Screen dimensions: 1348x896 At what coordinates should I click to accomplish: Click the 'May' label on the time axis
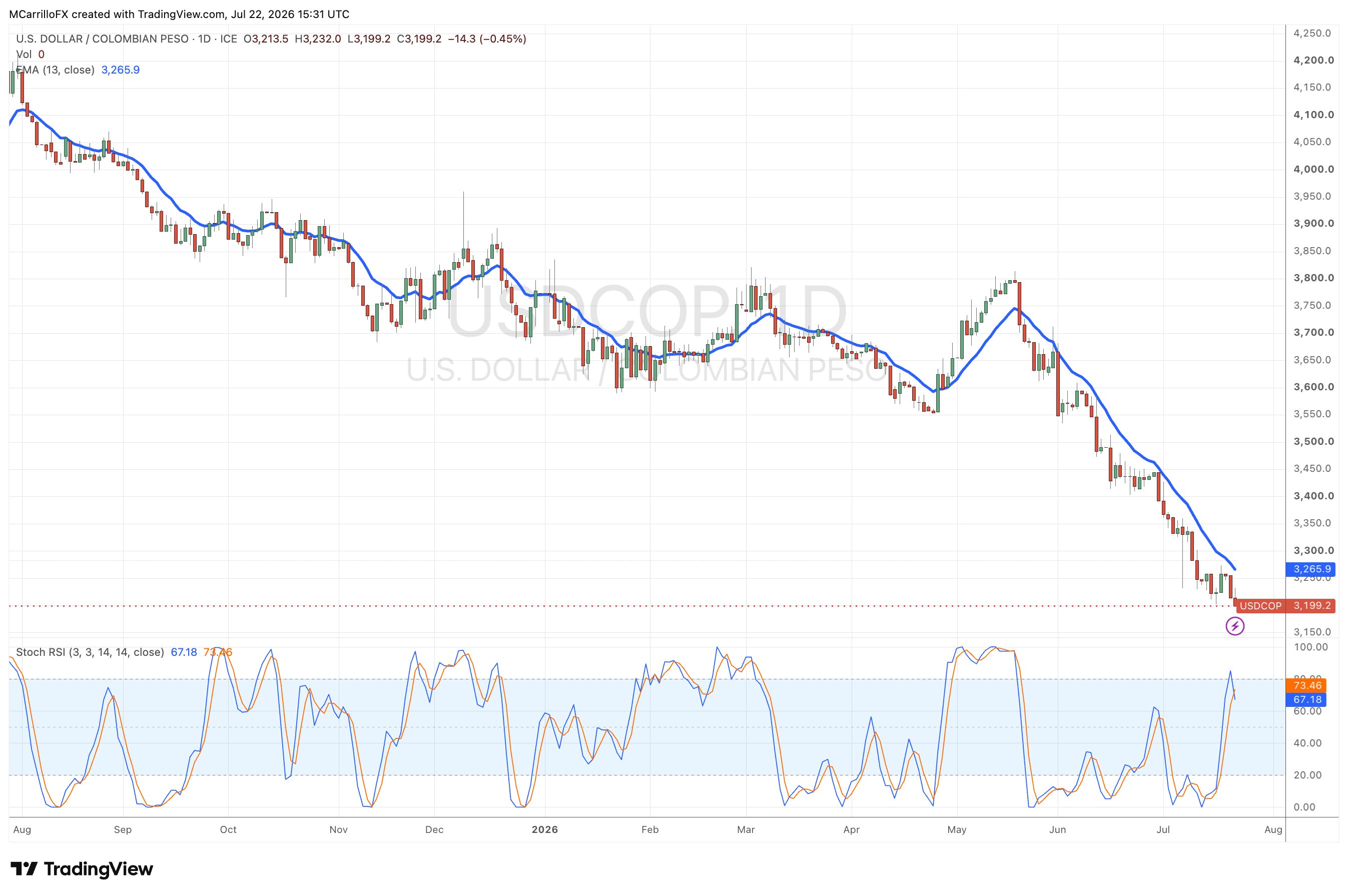pos(957,830)
